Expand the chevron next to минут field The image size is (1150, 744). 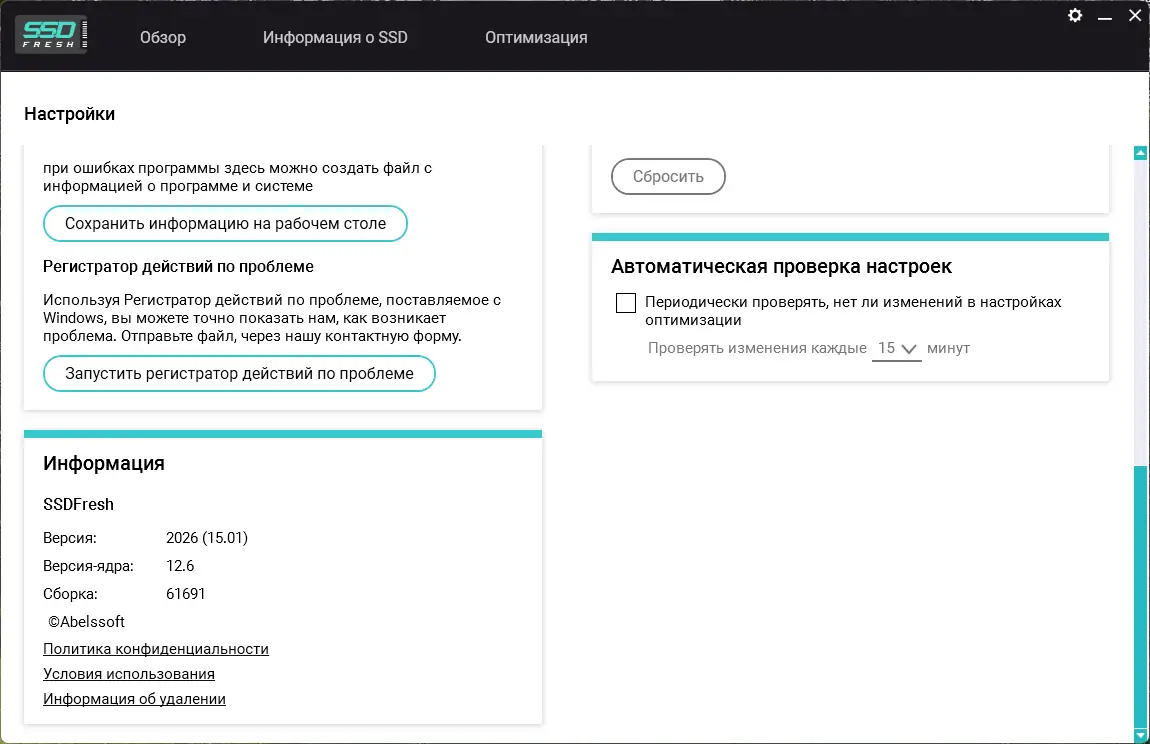point(909,348)
